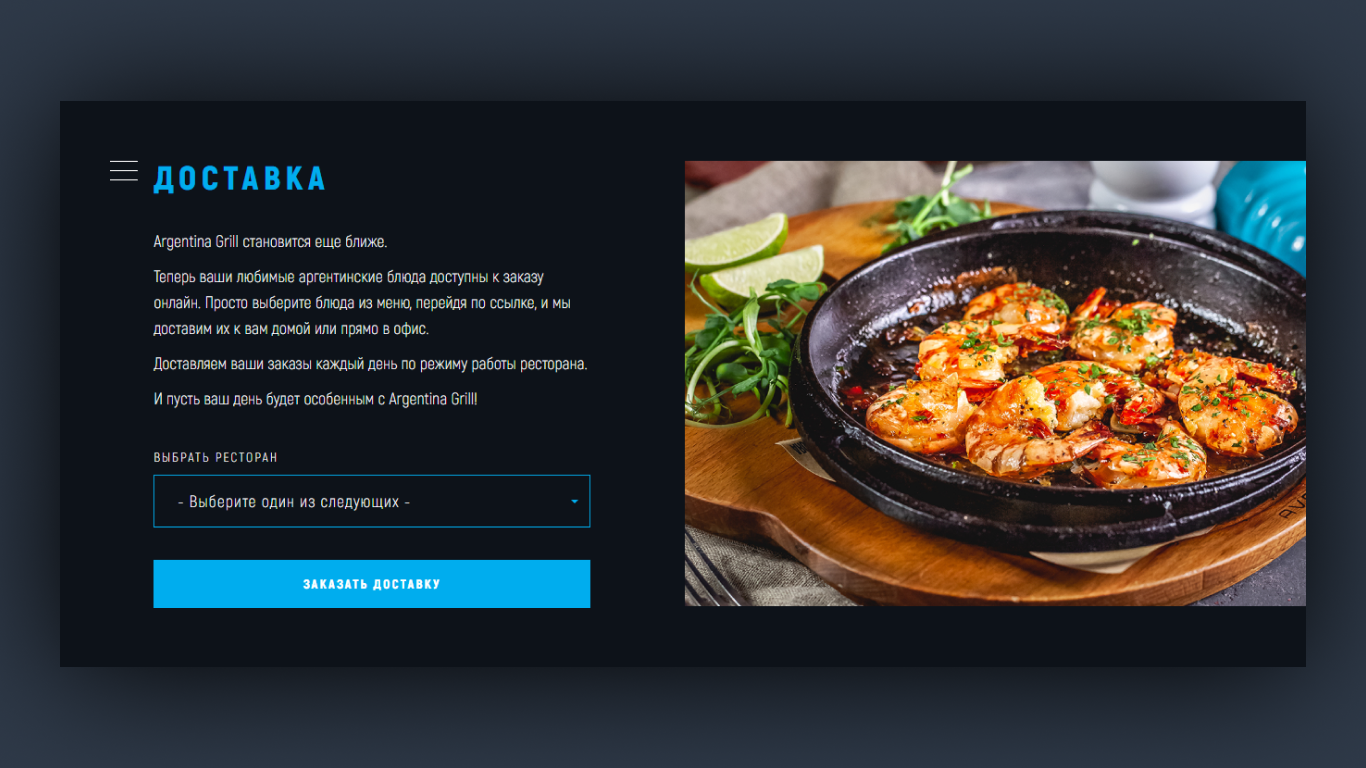
Task: Click the line "доставим их к вам домой"
Action: pos(232,329)
